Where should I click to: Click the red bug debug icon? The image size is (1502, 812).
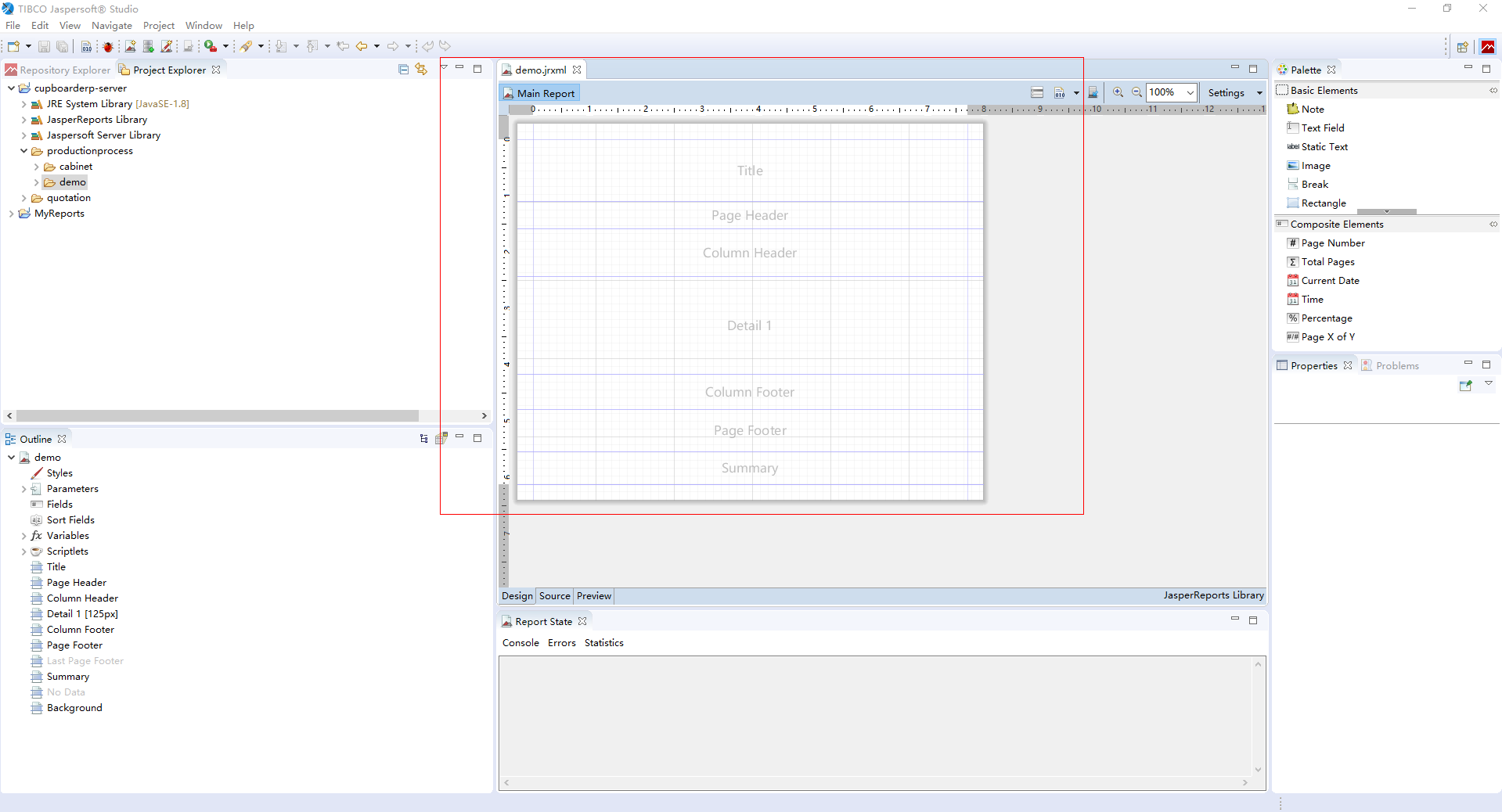pos(108,47)
